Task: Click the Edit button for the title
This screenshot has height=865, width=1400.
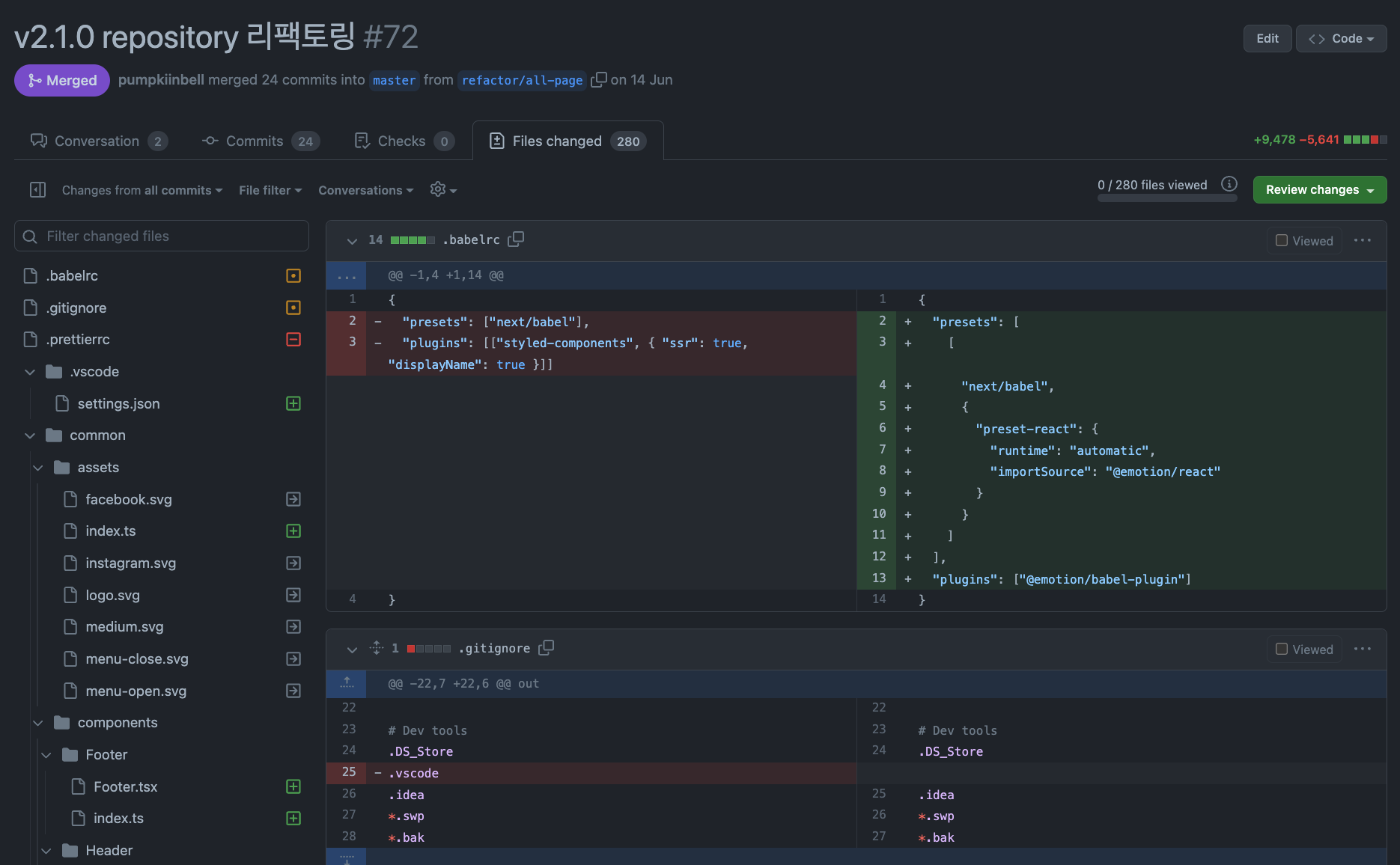Action: [1267, 39]
